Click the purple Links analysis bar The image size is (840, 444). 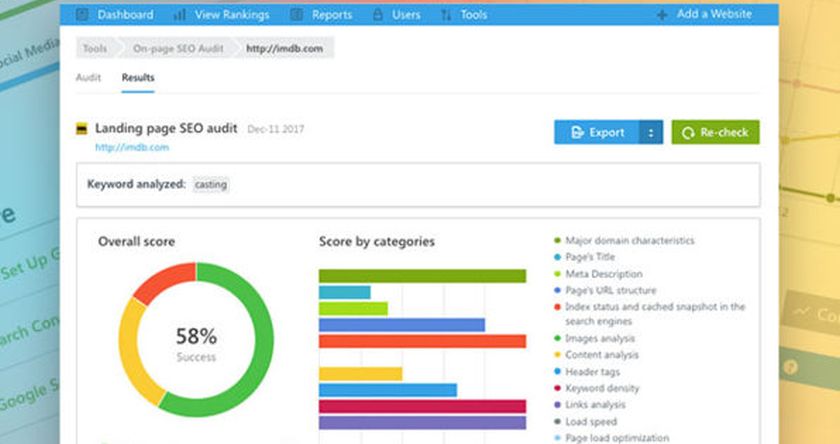click(x=422, y=423)
